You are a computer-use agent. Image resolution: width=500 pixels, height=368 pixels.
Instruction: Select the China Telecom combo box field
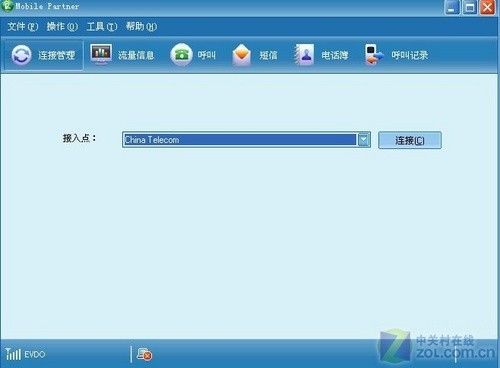coord(246,140)
